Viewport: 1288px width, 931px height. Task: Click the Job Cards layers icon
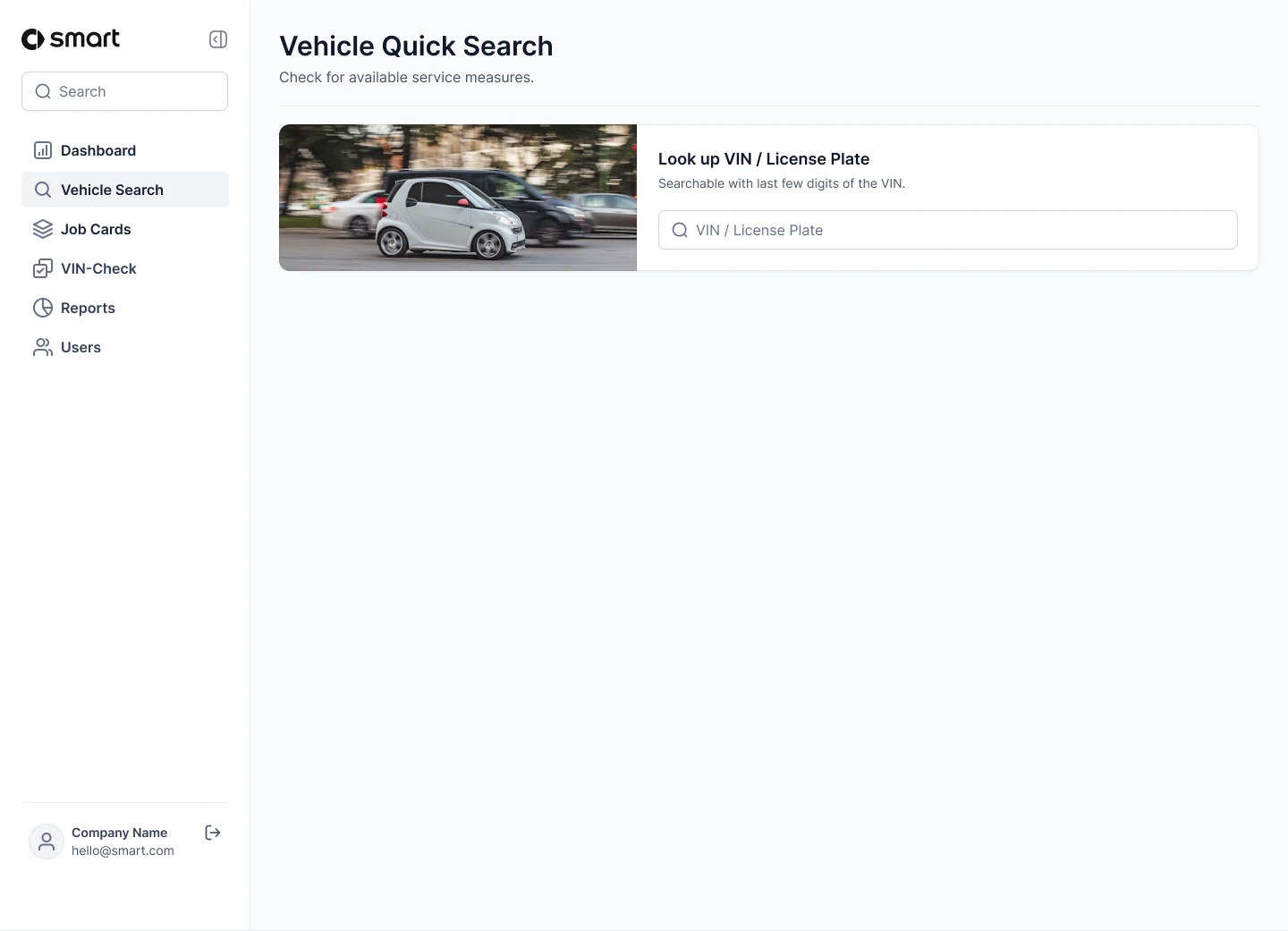pos(43,229)
